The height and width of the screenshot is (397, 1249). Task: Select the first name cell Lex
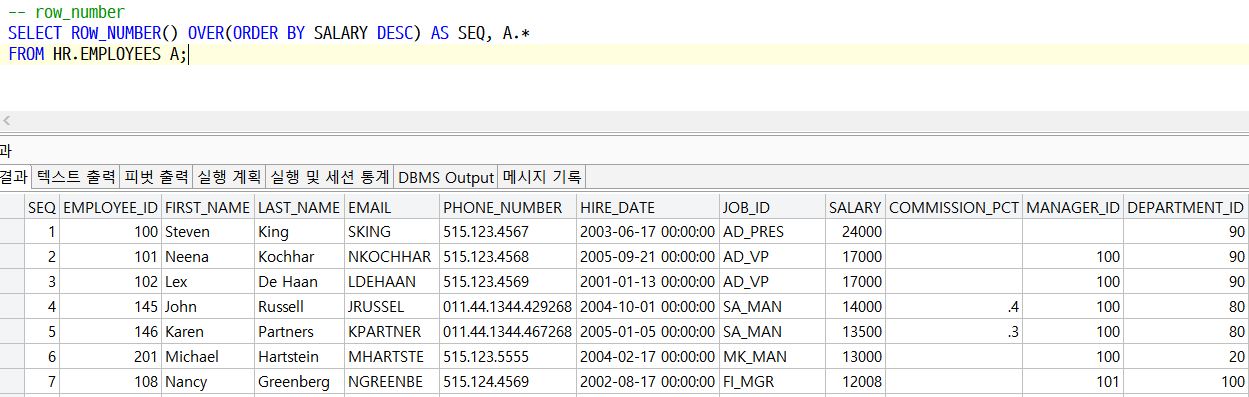coord(207,281)
